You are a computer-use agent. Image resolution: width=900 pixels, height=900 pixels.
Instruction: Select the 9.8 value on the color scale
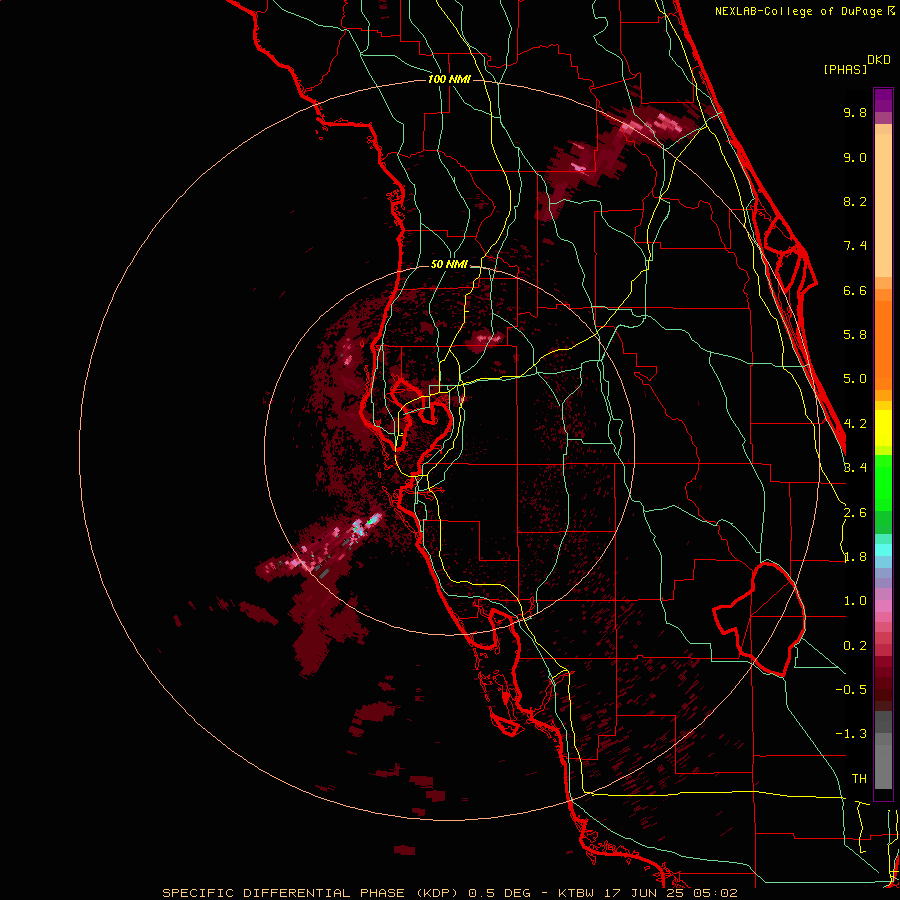855,112
